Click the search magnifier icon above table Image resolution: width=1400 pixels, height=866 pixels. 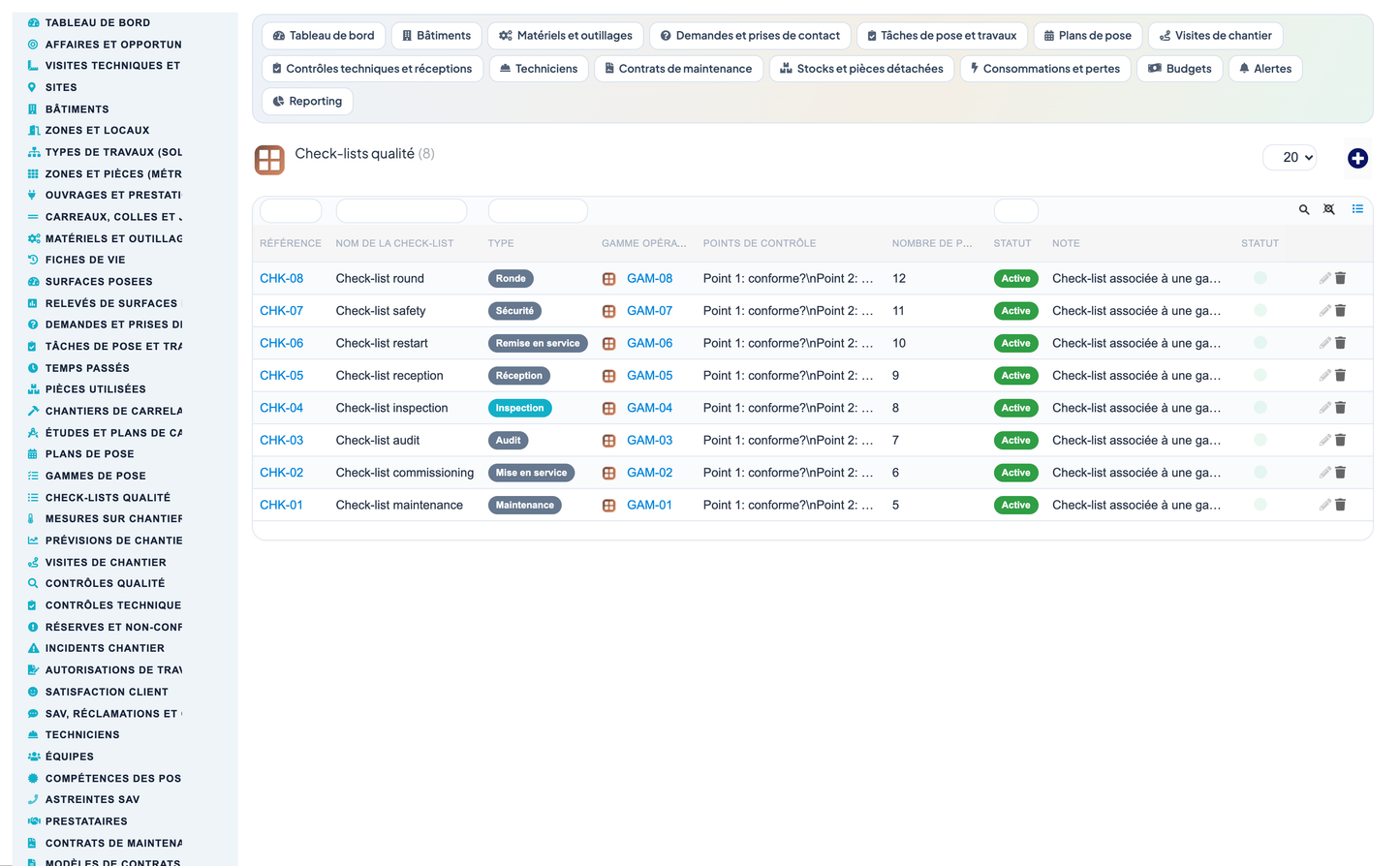point(1304,209)
